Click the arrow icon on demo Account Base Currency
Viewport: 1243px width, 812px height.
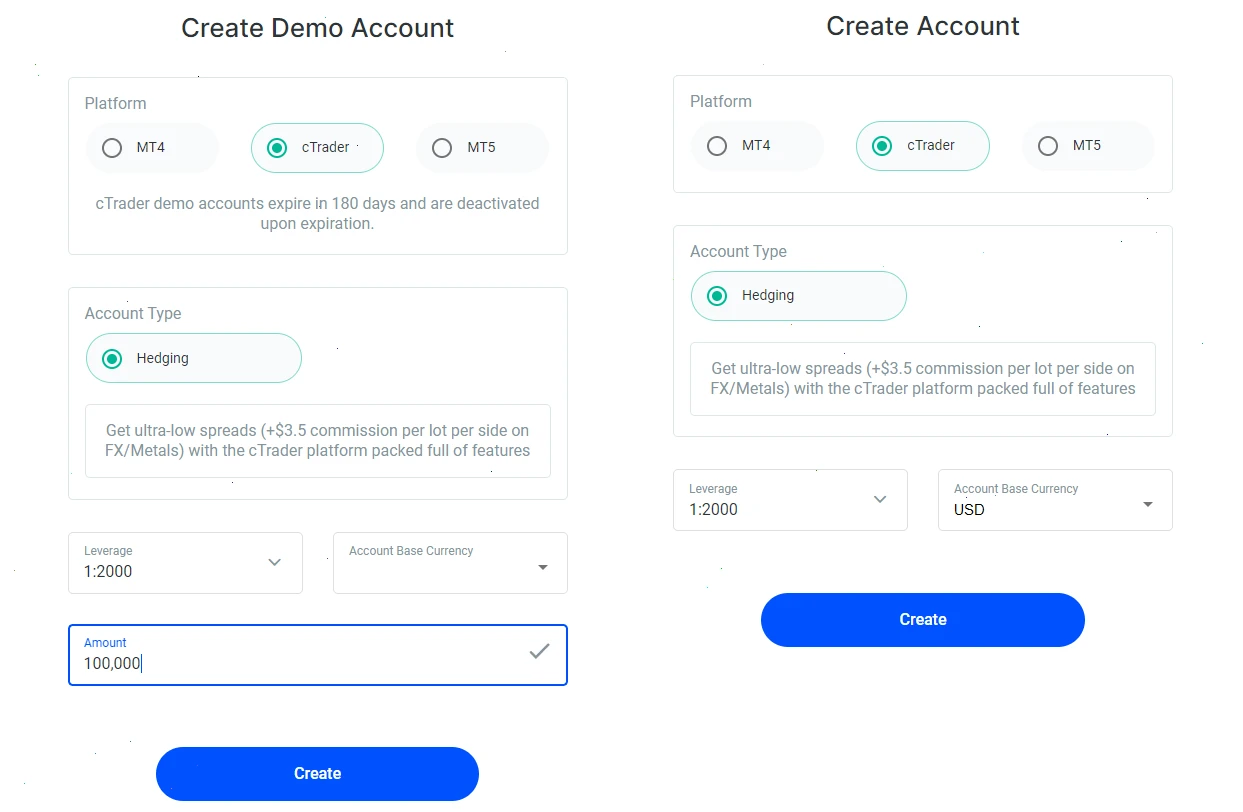tap(542, 565)
